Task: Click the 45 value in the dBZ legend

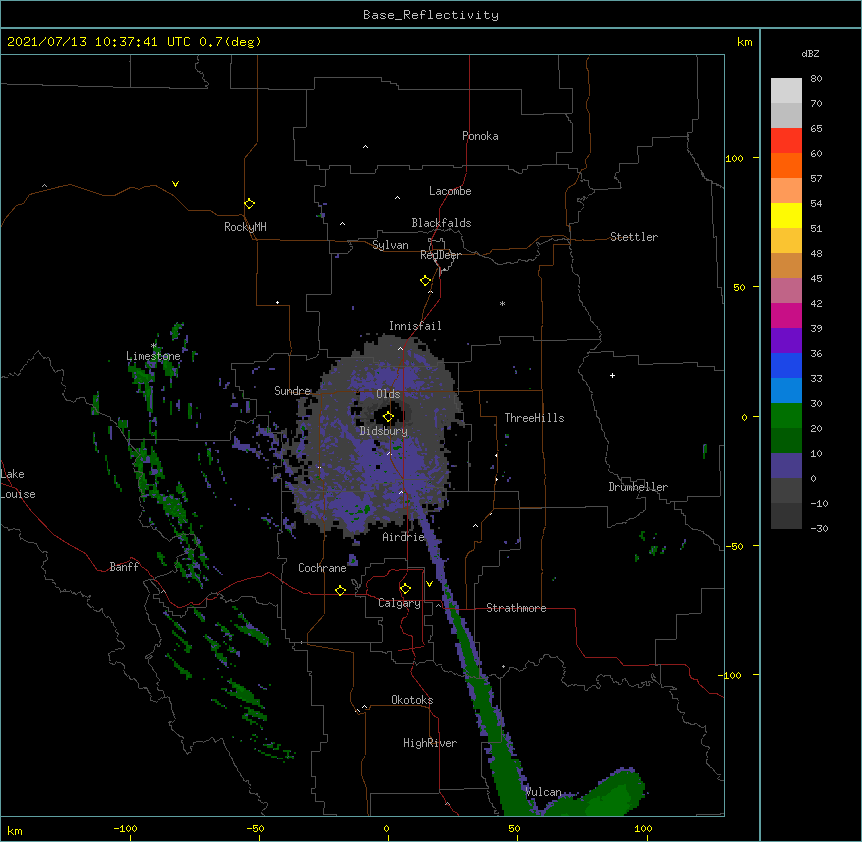Action: coord(816,278)
